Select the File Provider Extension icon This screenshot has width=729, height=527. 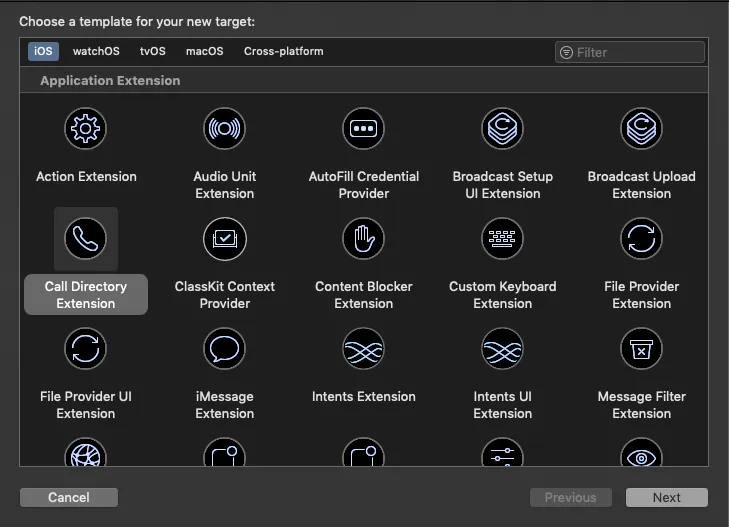coord(641,239)
